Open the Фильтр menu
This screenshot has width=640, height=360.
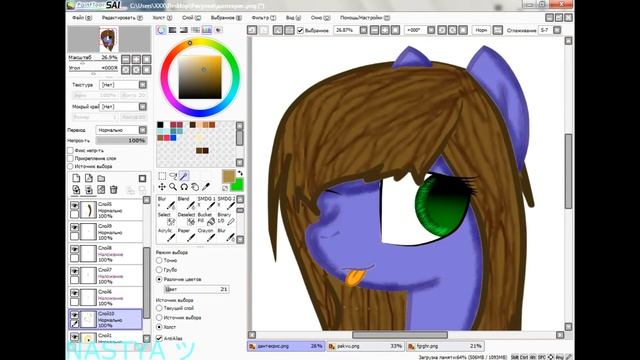coord(263,18)
